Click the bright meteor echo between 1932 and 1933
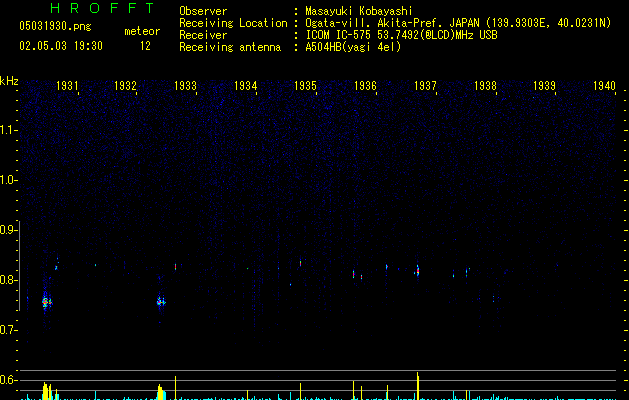629x400 pixels. coord(161,302)
